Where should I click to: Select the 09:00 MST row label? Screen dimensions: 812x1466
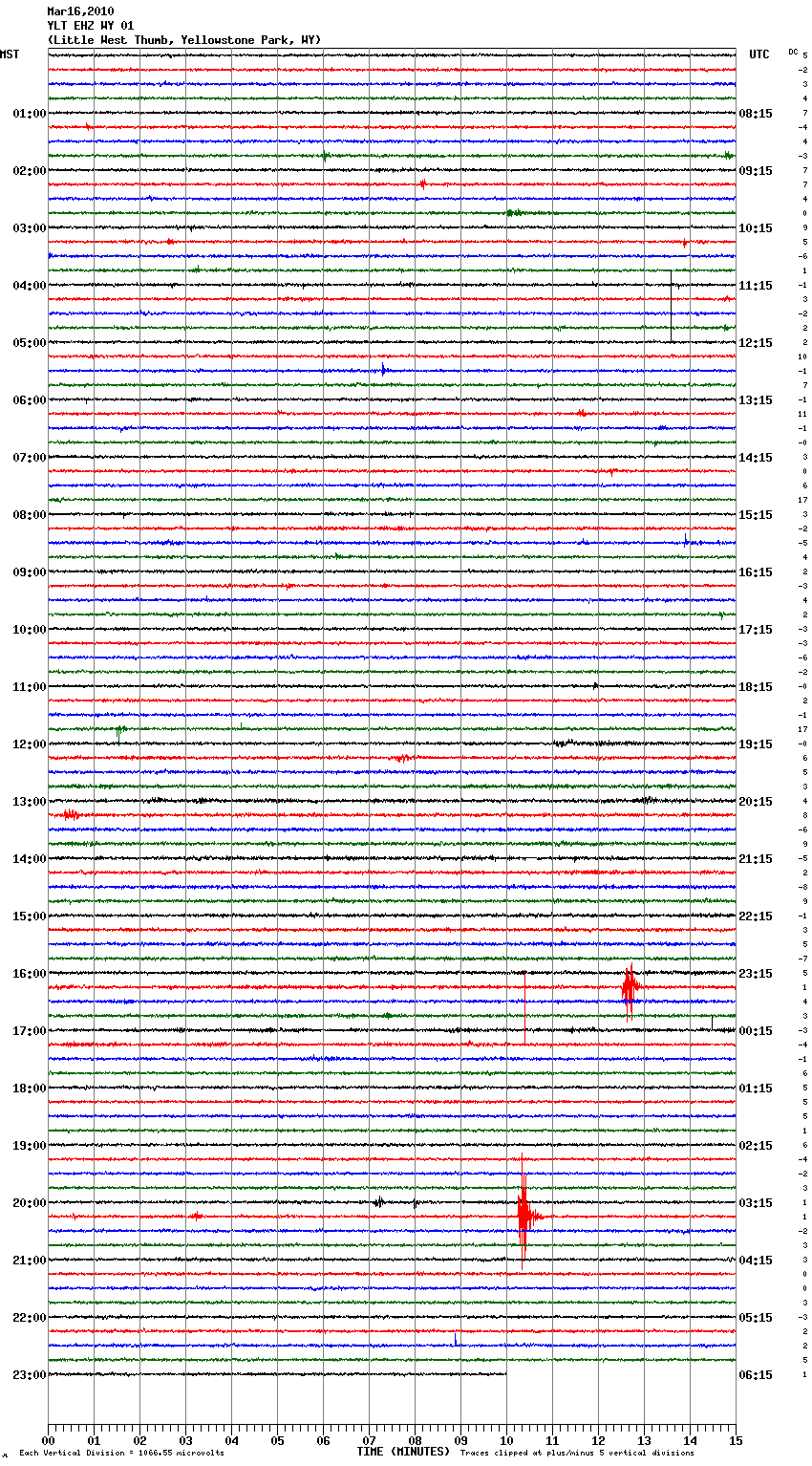pyautogui.click(x=30, y=572)
